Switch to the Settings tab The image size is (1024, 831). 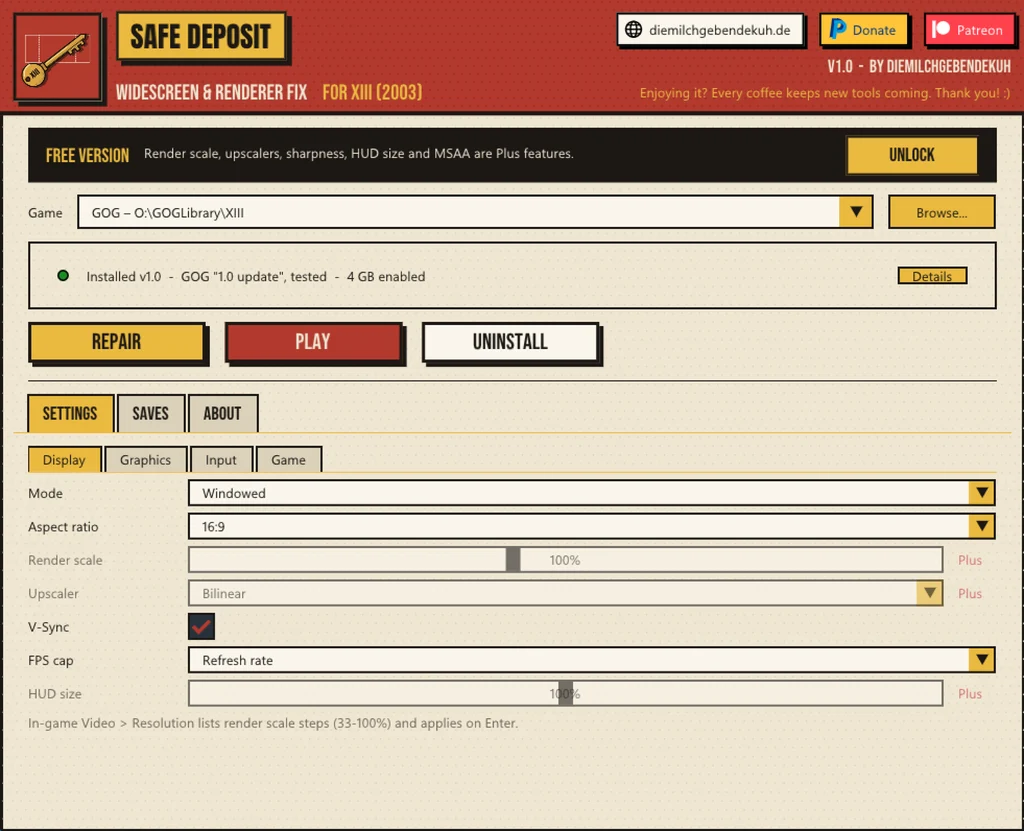70,414
